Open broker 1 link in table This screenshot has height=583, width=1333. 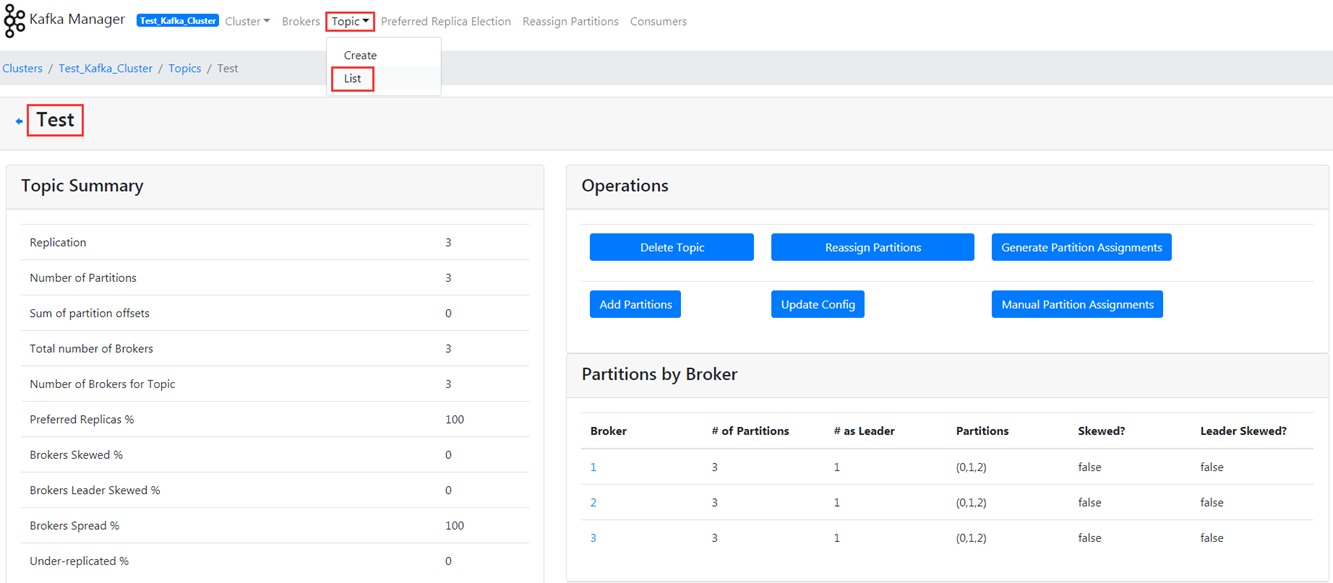[x=593, y=467]
